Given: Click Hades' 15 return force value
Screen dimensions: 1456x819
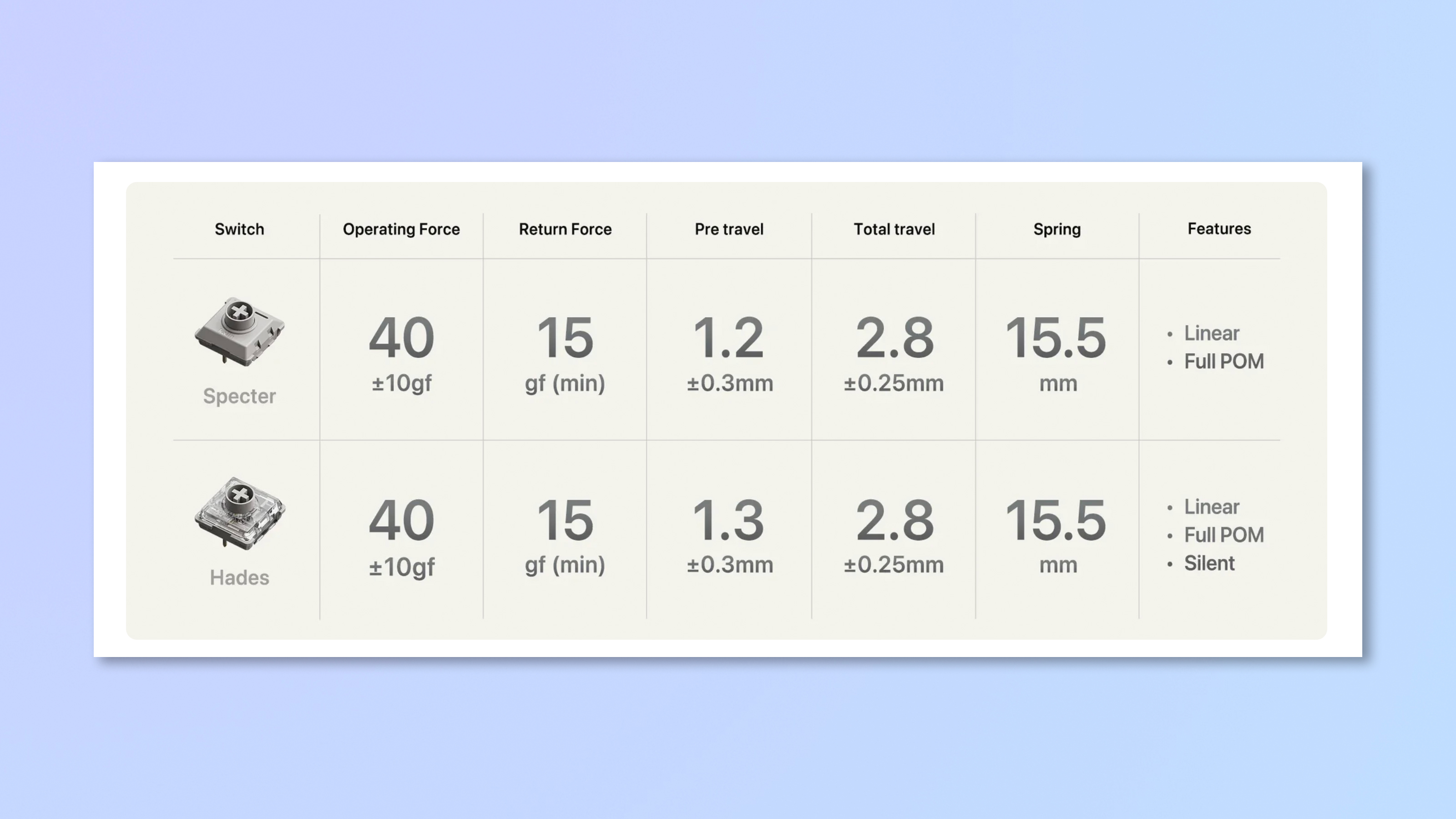Looking at the screenshot, I should pos(565,520).
